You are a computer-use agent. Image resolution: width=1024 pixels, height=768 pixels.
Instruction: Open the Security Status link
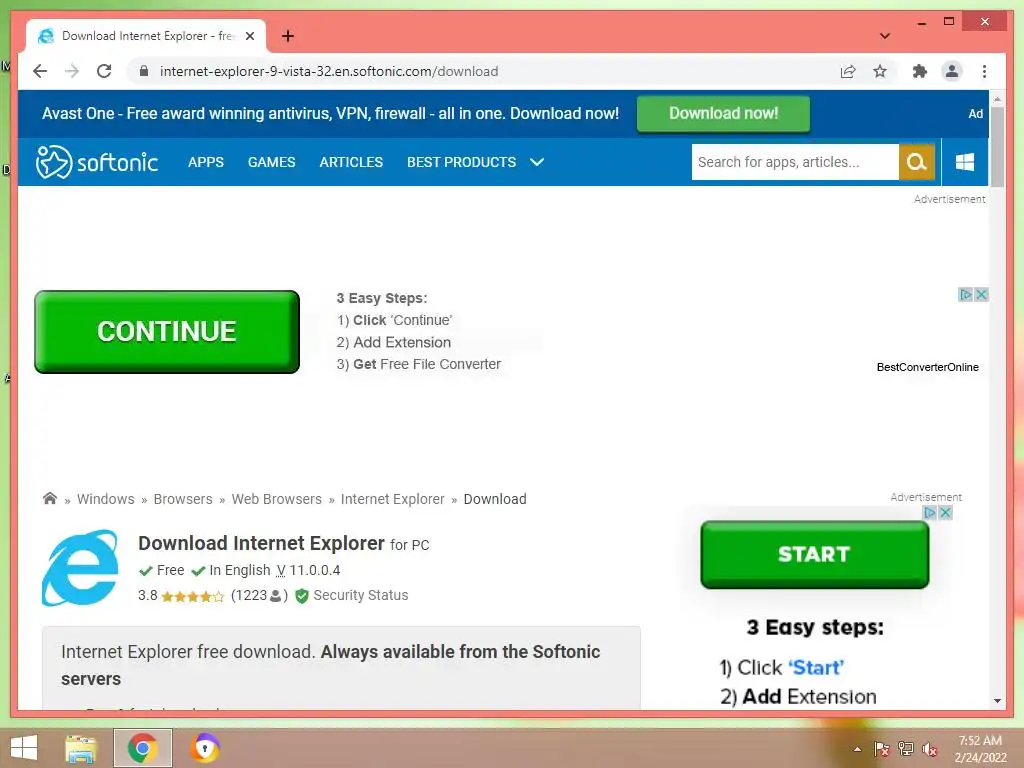(x=360, y=595)
